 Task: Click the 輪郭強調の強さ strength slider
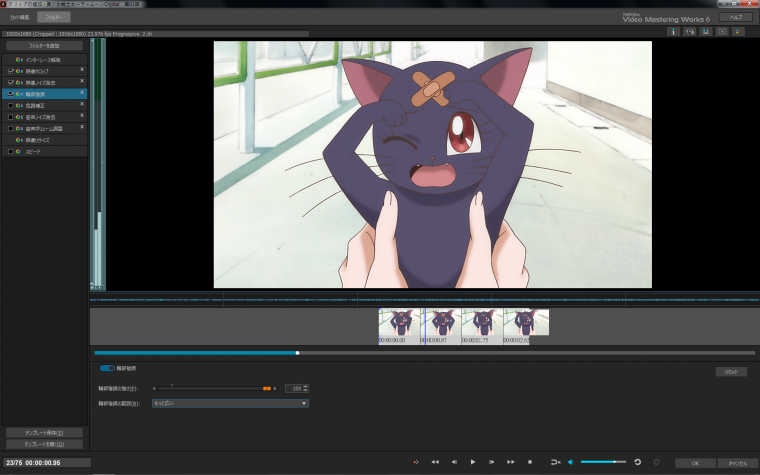(212, 388)
